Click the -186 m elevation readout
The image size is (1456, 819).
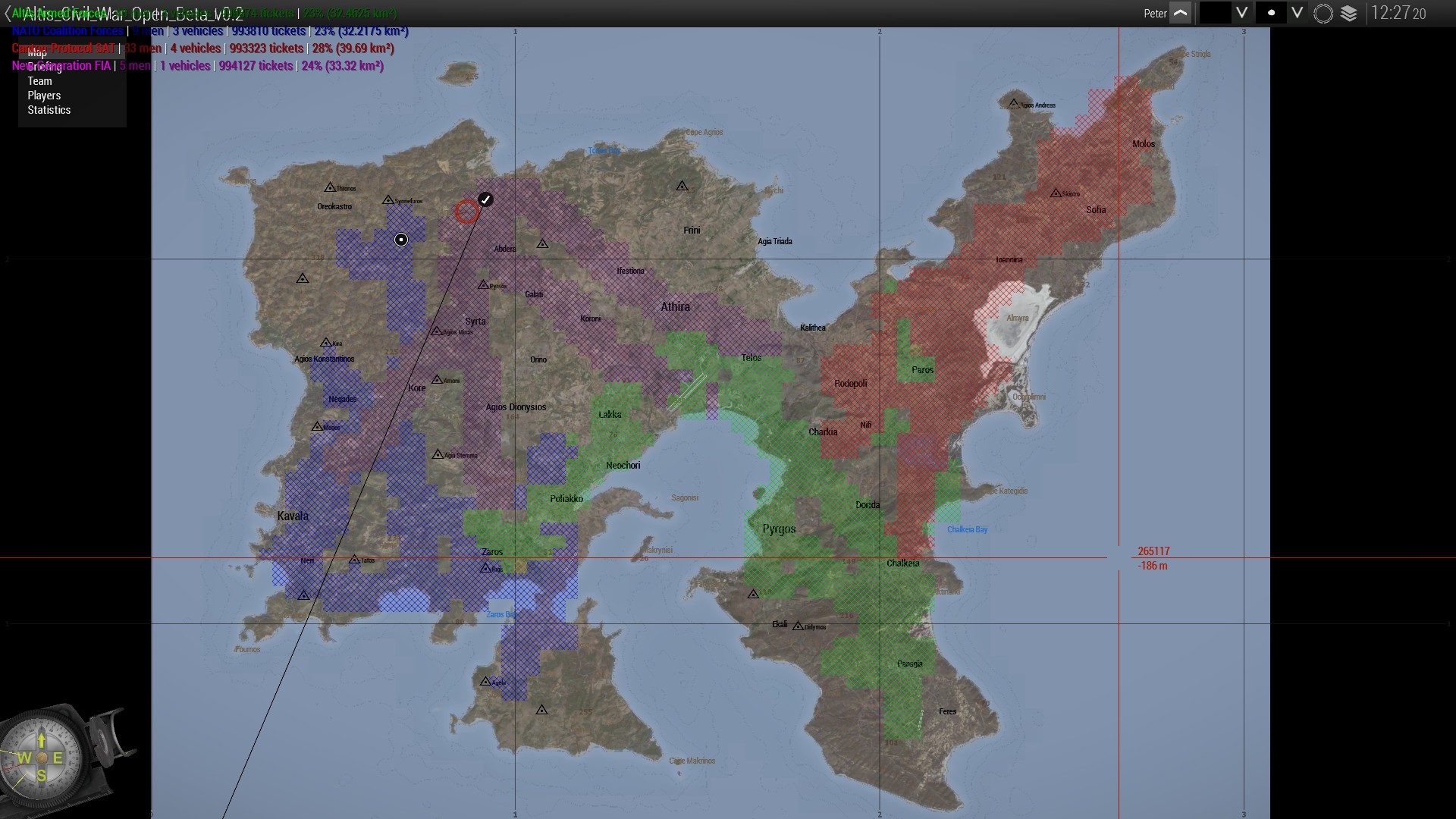(1153, 566)
